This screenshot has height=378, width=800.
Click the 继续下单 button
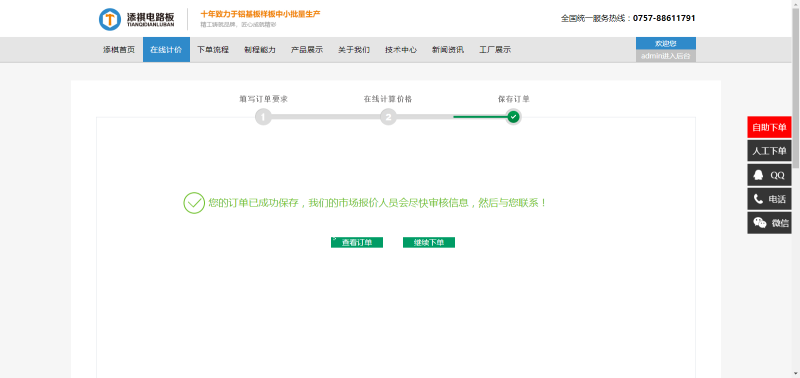click(x=429, y=242)
